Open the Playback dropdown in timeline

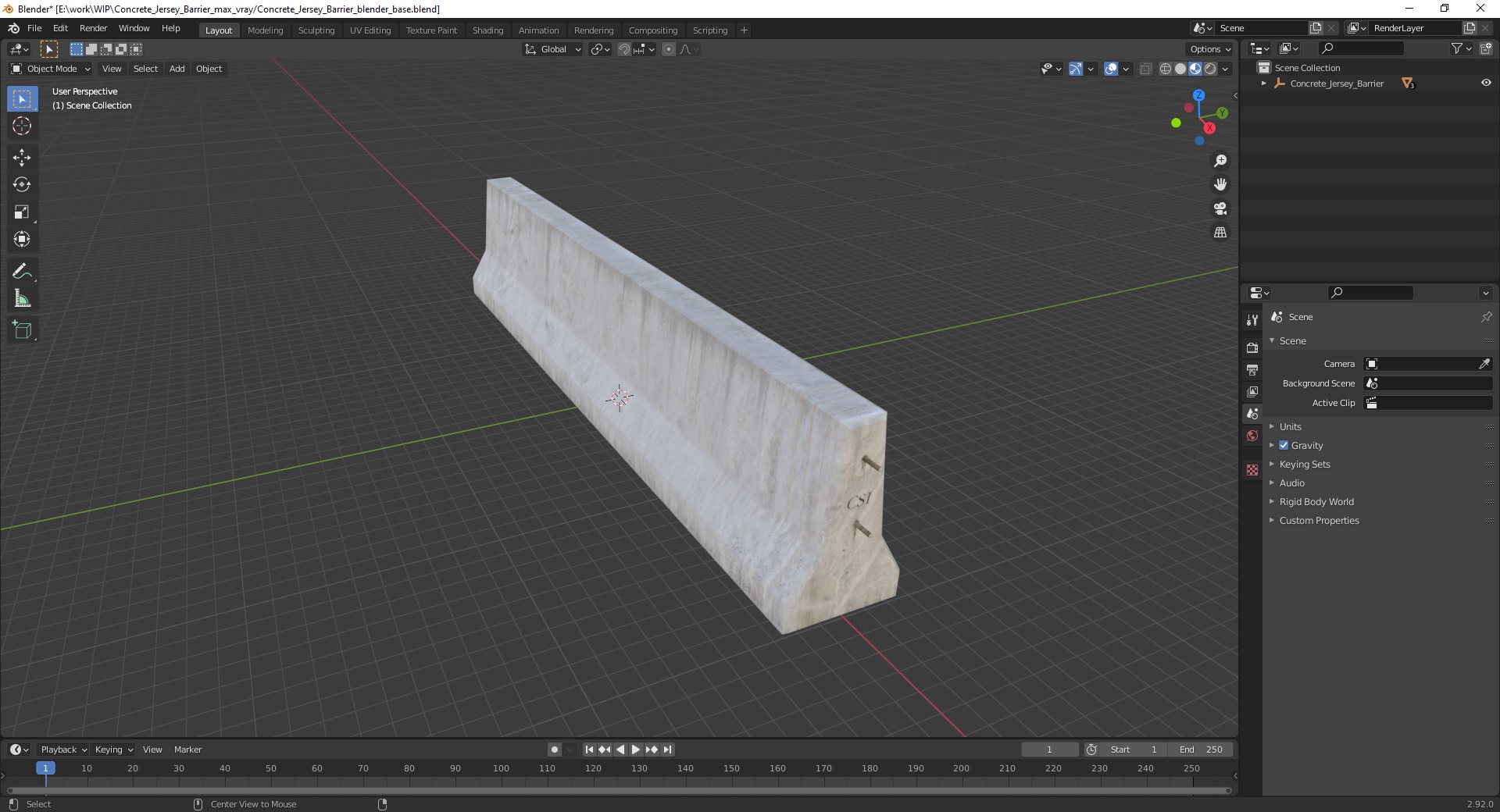(63, 750)
